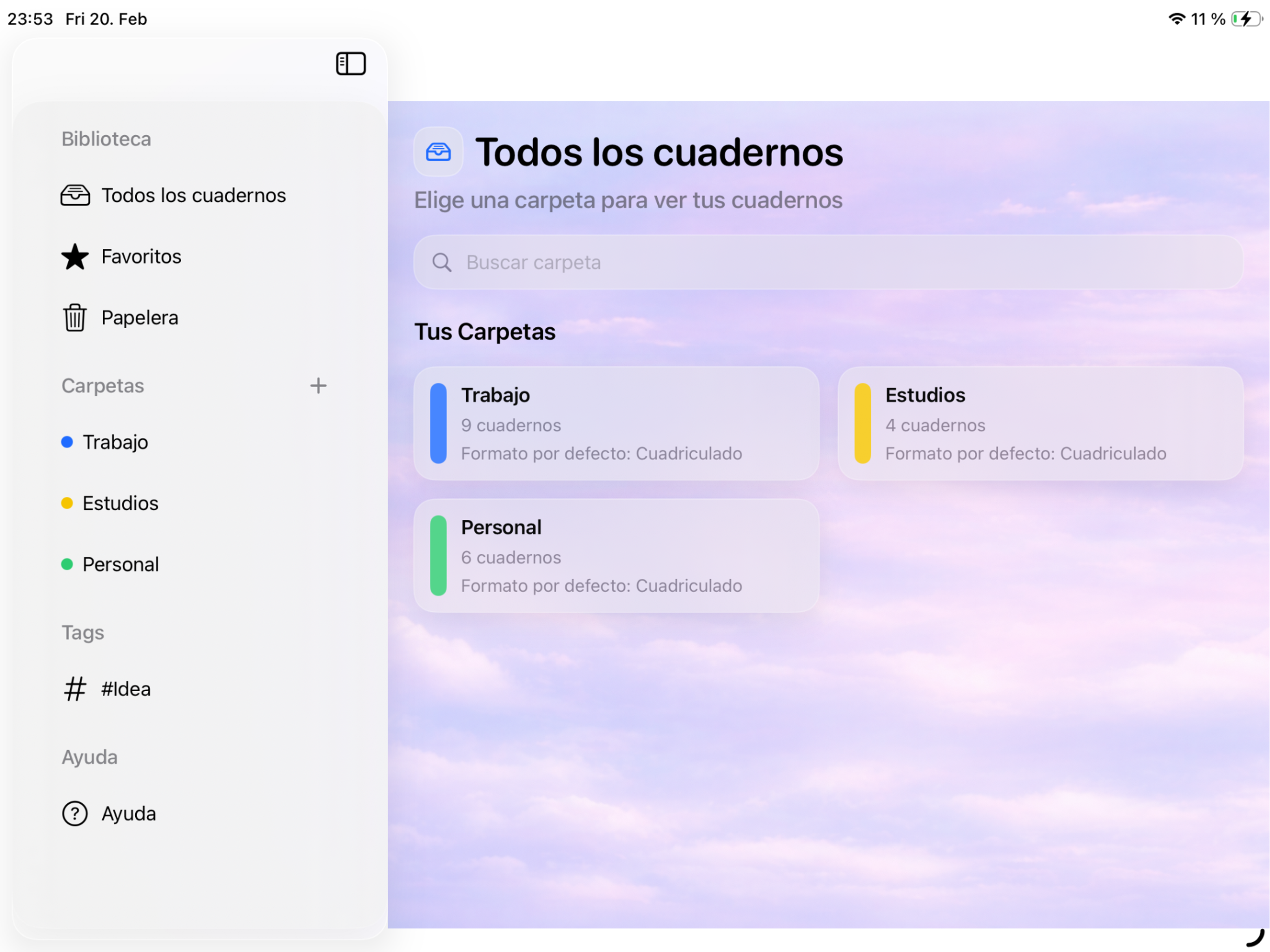Image resolution: width=1270 pixels, height=952 pixels.
Task: Click the green dot beside Personal
Action: click(x=67, y=564)
